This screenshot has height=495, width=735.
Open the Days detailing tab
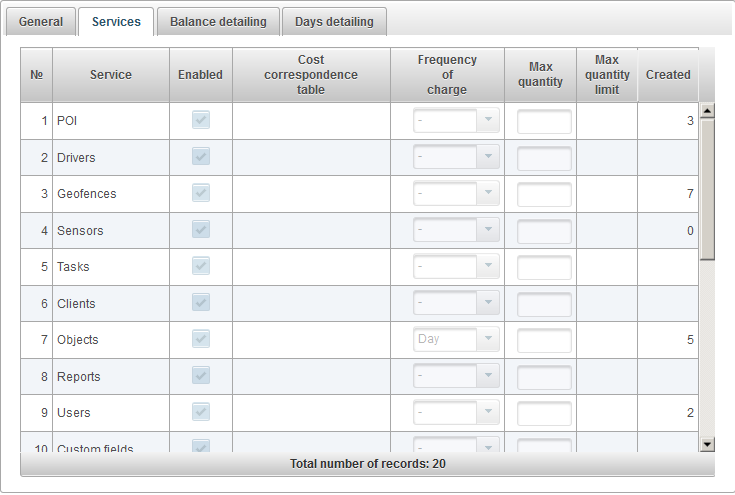(334, 22)
